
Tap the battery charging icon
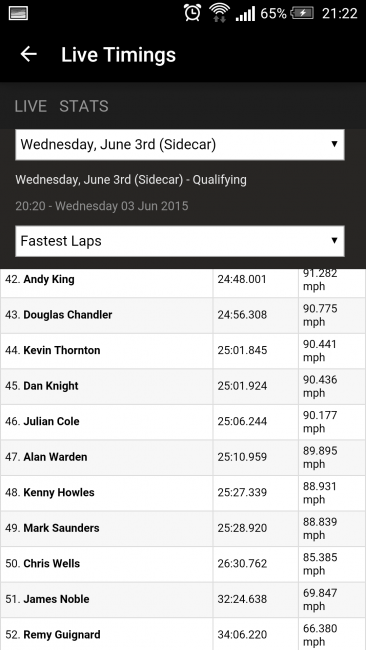pyautogui.click(x=302, y=13)
